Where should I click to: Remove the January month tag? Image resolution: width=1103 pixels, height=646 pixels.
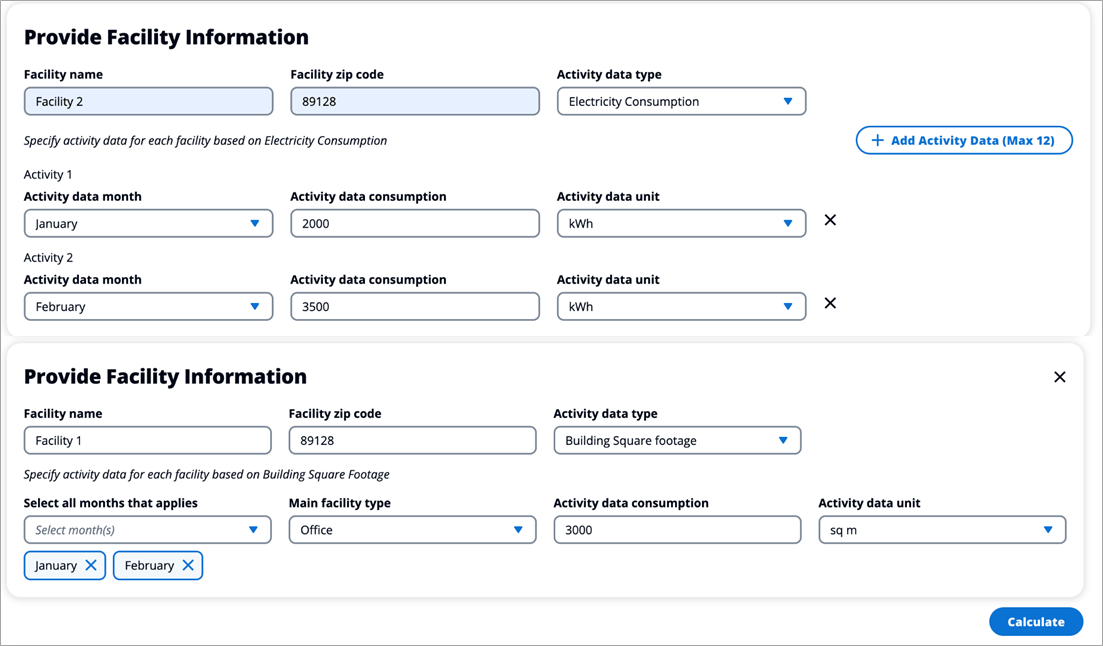point(91,566)
